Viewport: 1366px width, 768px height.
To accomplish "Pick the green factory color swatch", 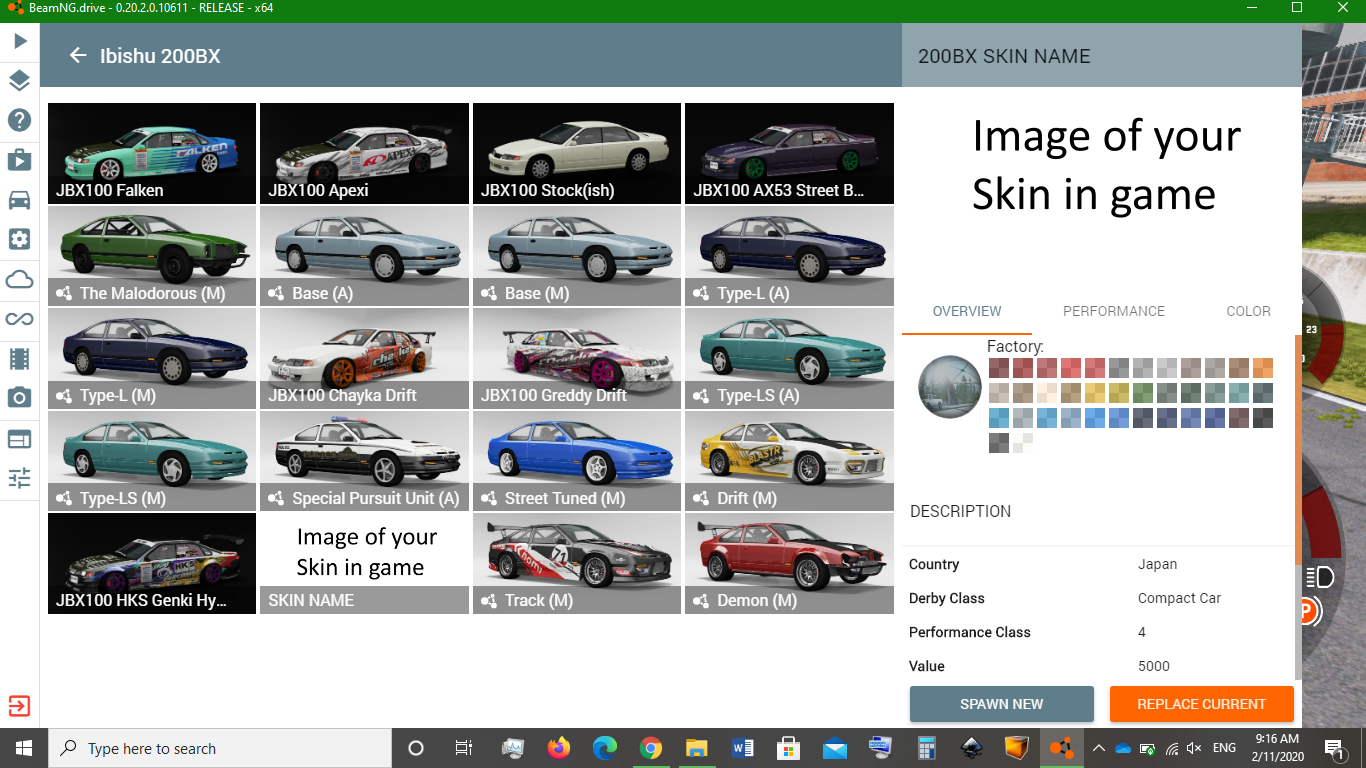I will coord(1143,393).
